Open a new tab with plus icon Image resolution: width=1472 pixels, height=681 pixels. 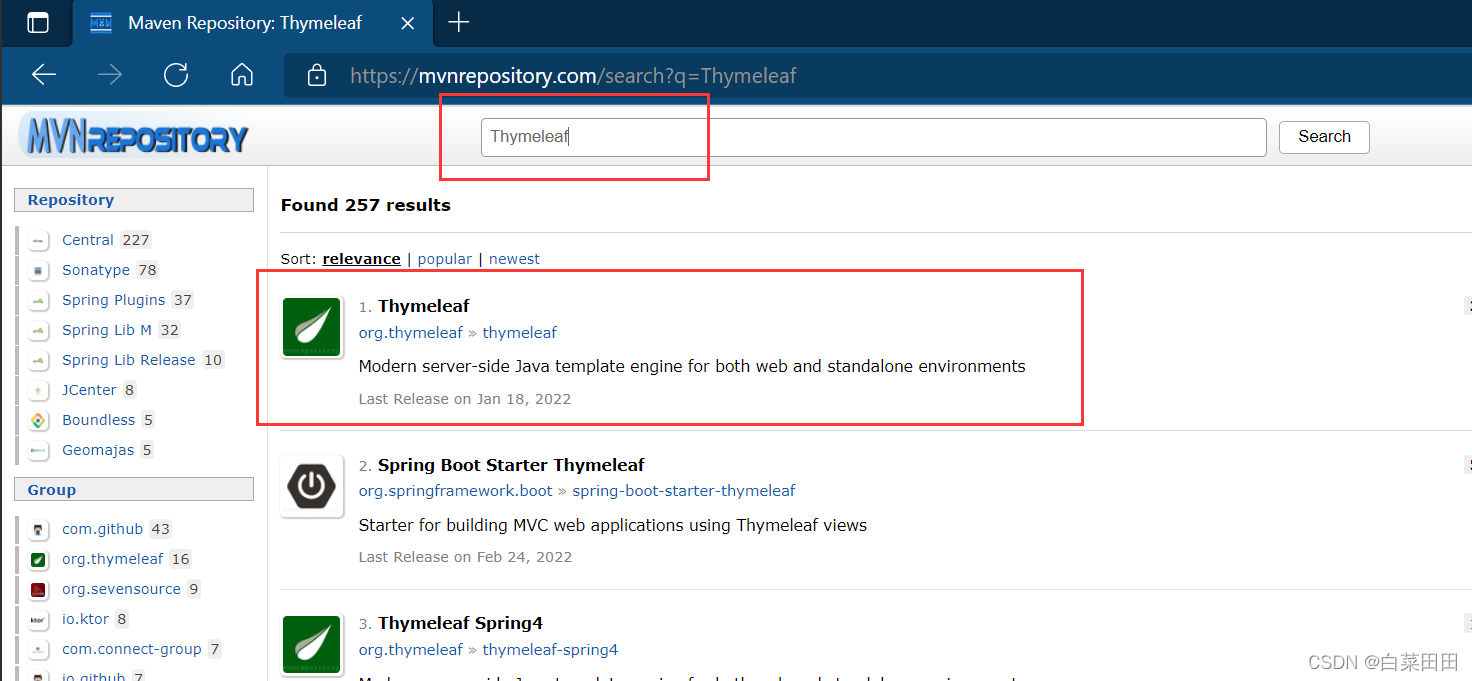tap(458, 22)
